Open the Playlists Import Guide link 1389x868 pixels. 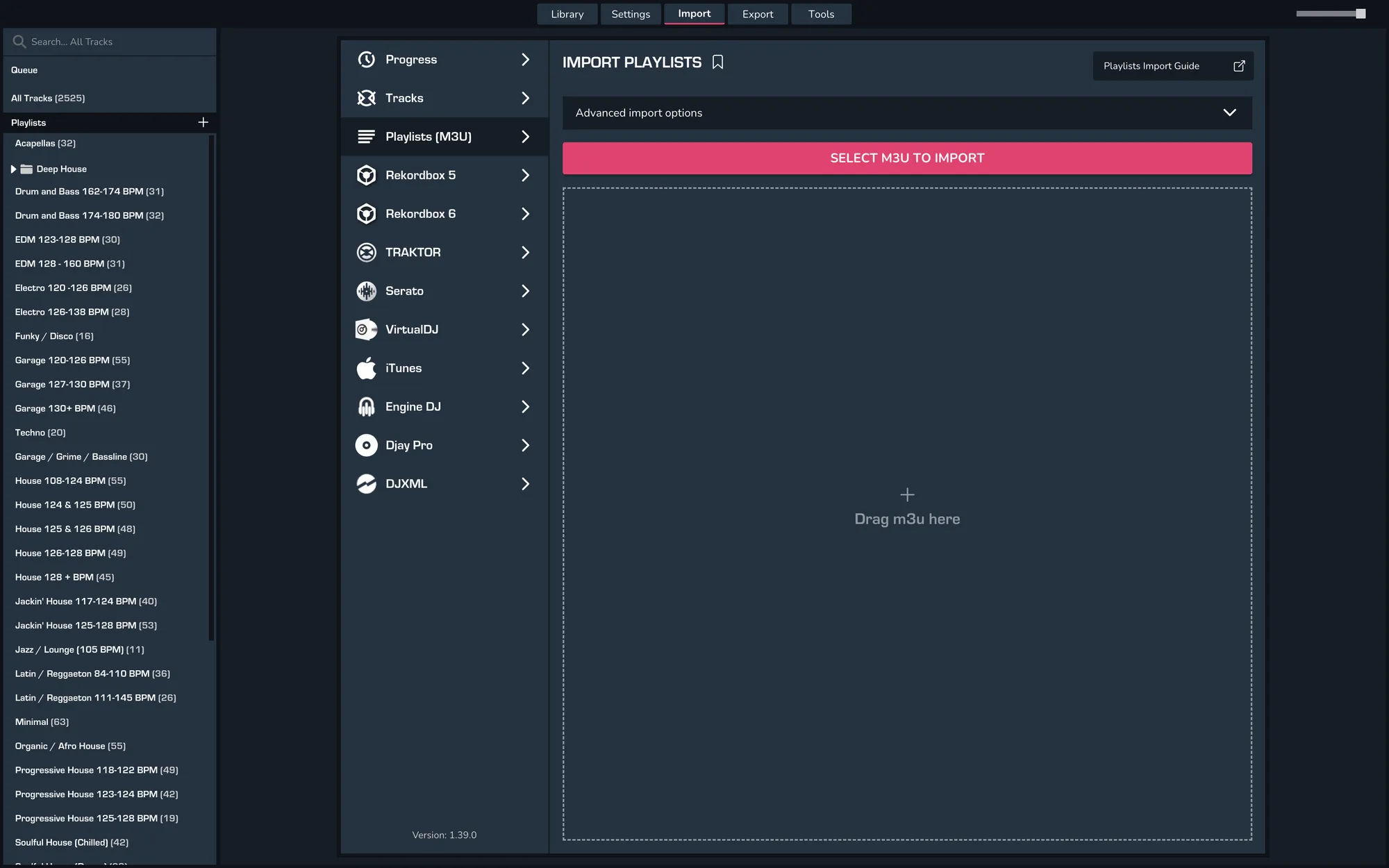1172,66
